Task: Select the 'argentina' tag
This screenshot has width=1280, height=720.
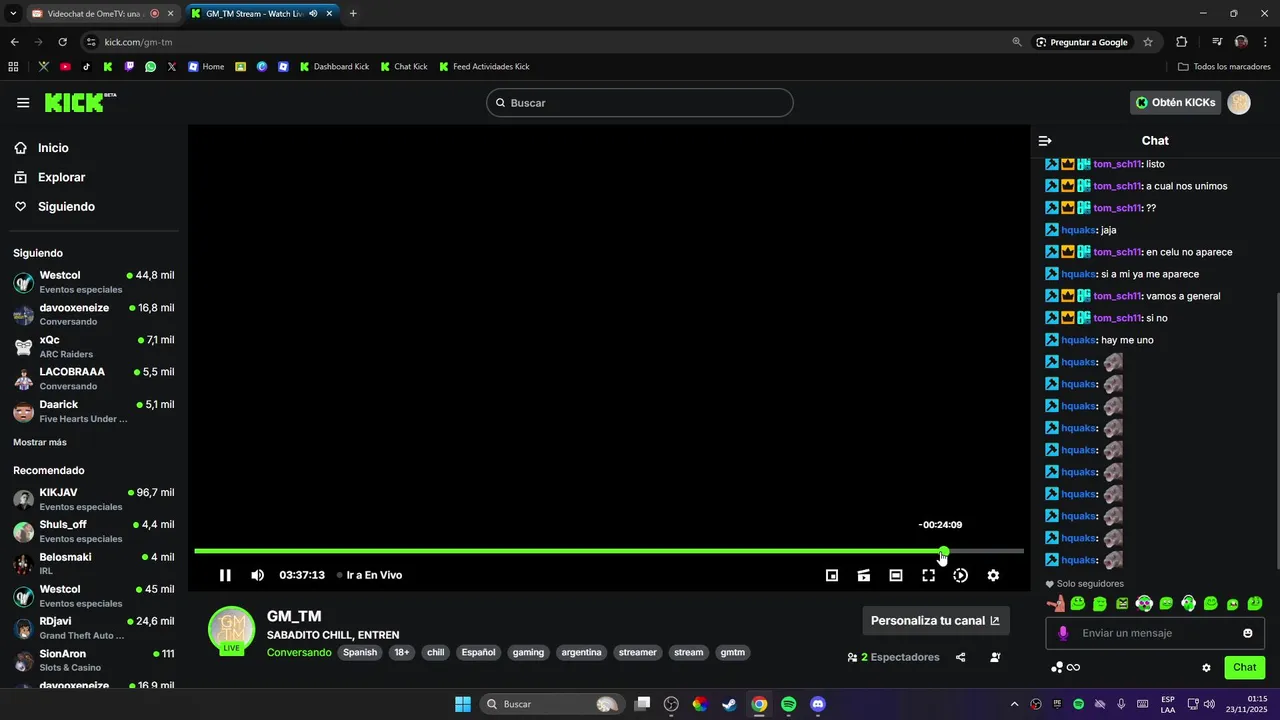Action: 581,652
